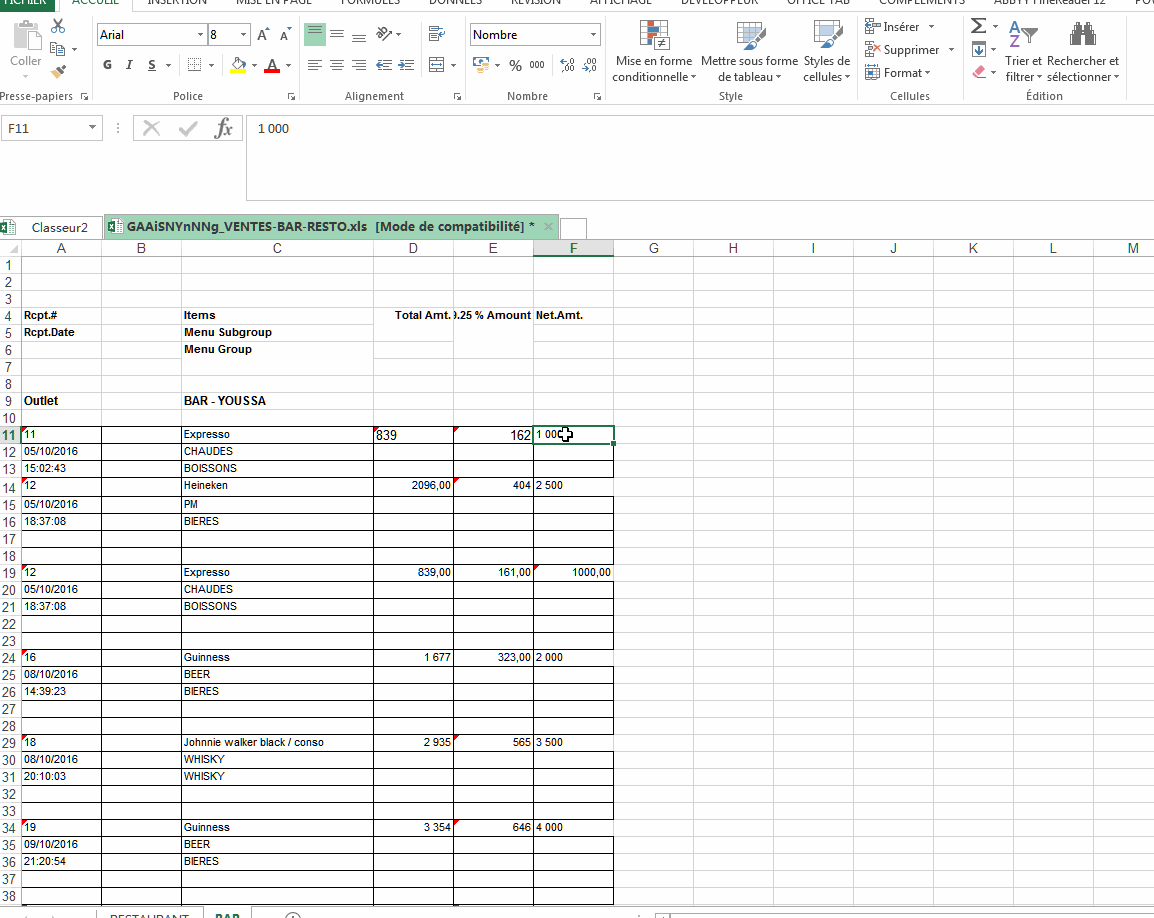Image resolution: width=1154 pixels, height=918 pixels.
Task: Open the Fill down tool
Action: tap(979, 50)
